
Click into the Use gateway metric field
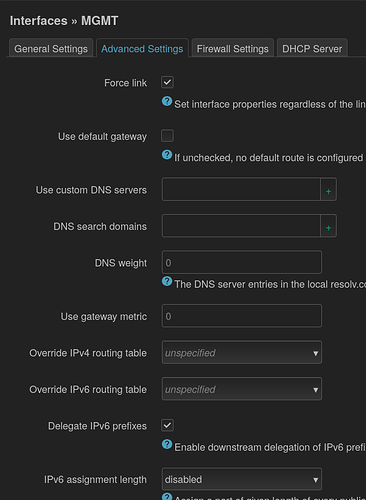click(x=242, y=316)
